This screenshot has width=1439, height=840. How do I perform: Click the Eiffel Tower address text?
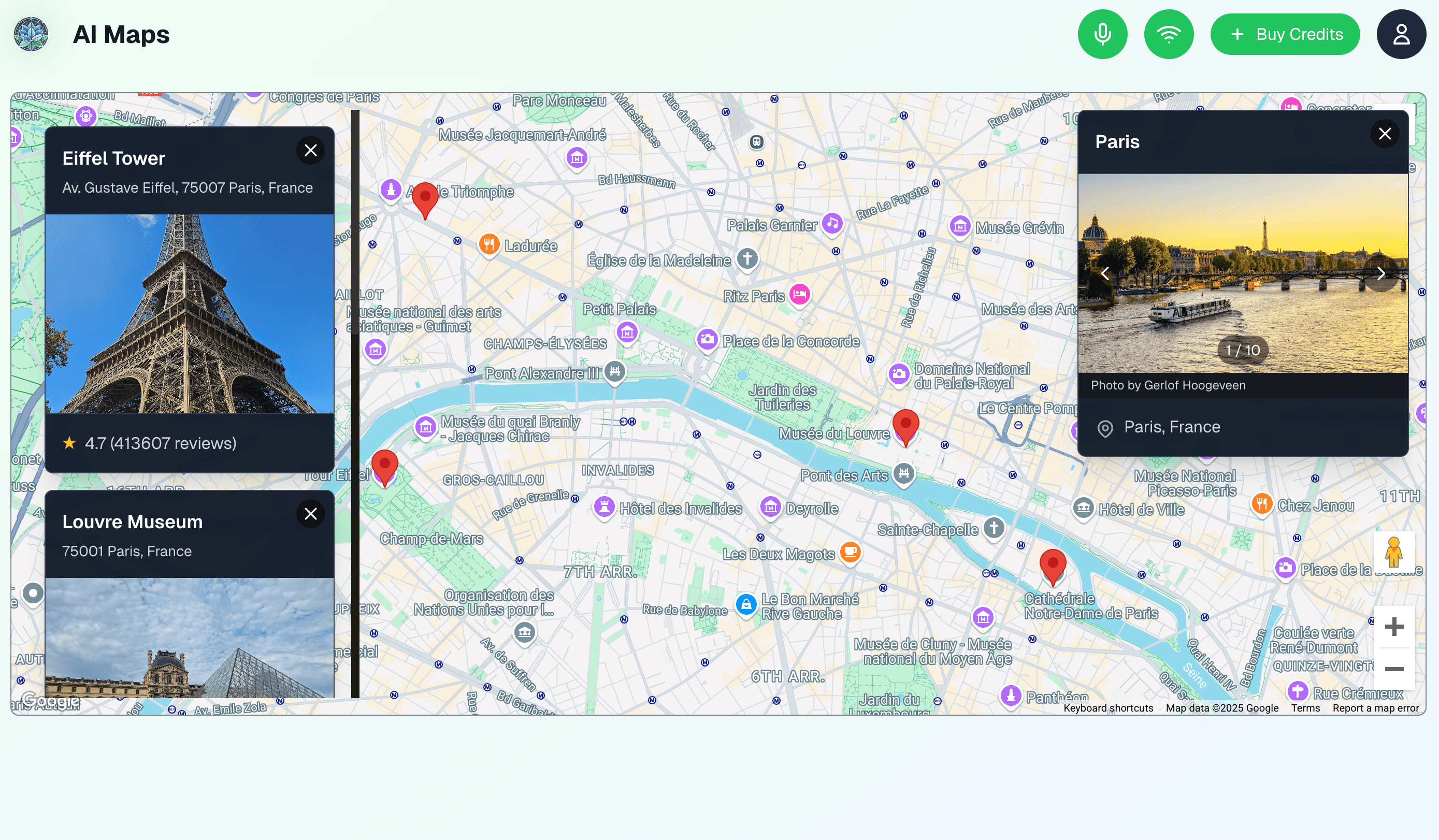pyautogui.click(x=188, y=188)
